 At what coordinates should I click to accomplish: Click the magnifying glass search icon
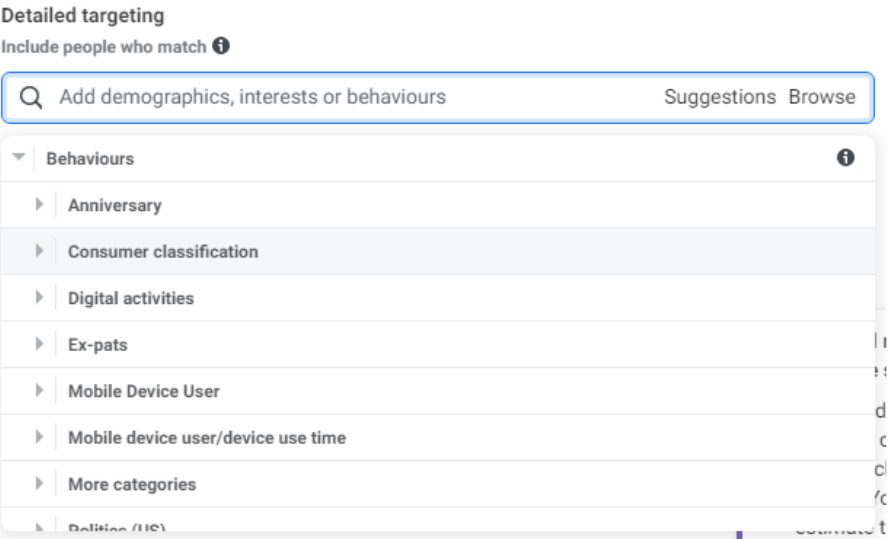click(31, 97)
